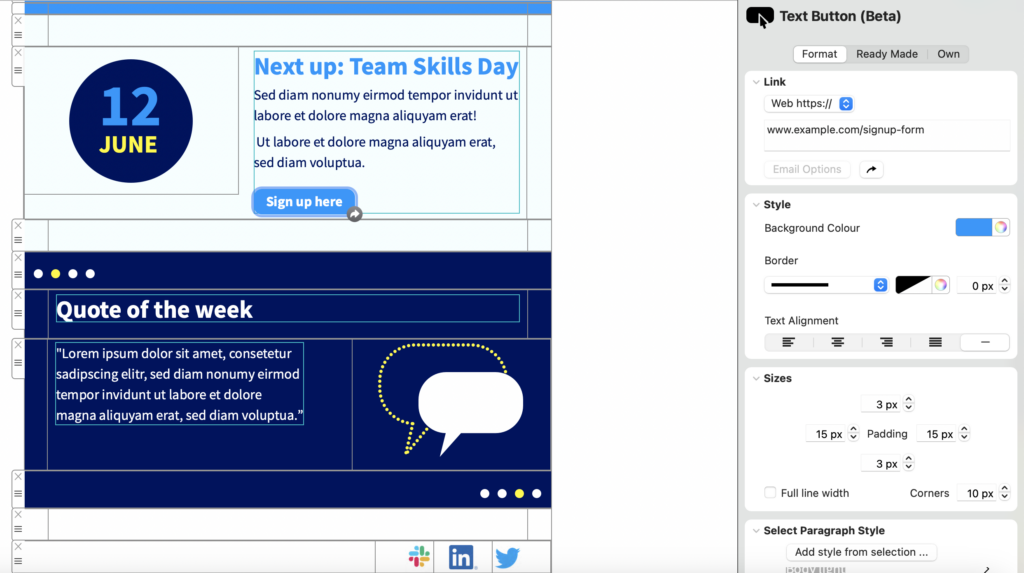This screenshot has width=1024, height=573.
Task: Click the 12 June date circle graphic
Action: pyautogui.click(x=131, y=121)
